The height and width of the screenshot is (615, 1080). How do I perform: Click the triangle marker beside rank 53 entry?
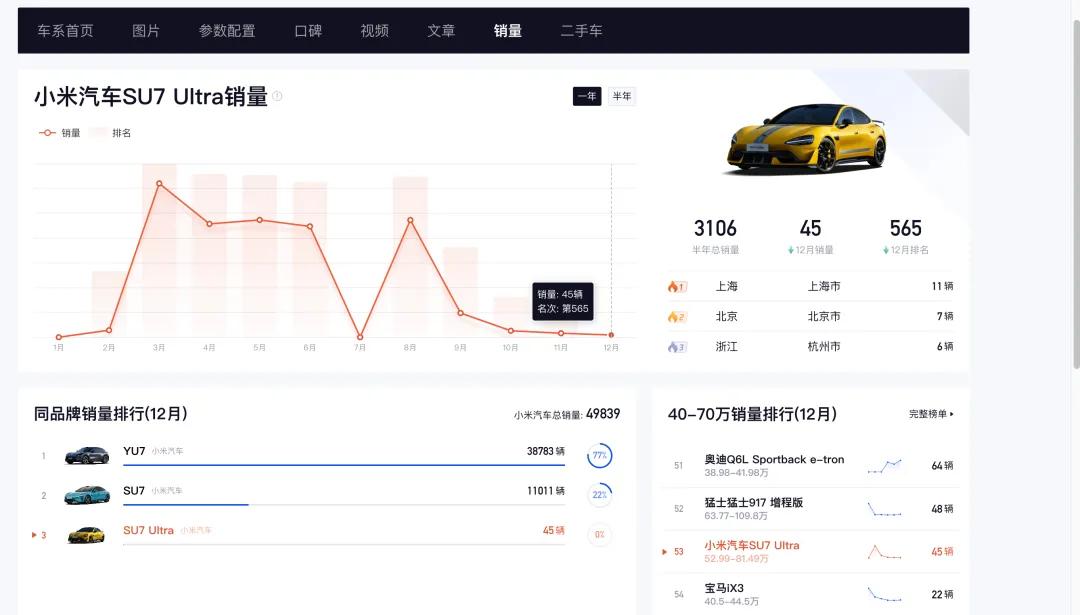pos(665,551)
